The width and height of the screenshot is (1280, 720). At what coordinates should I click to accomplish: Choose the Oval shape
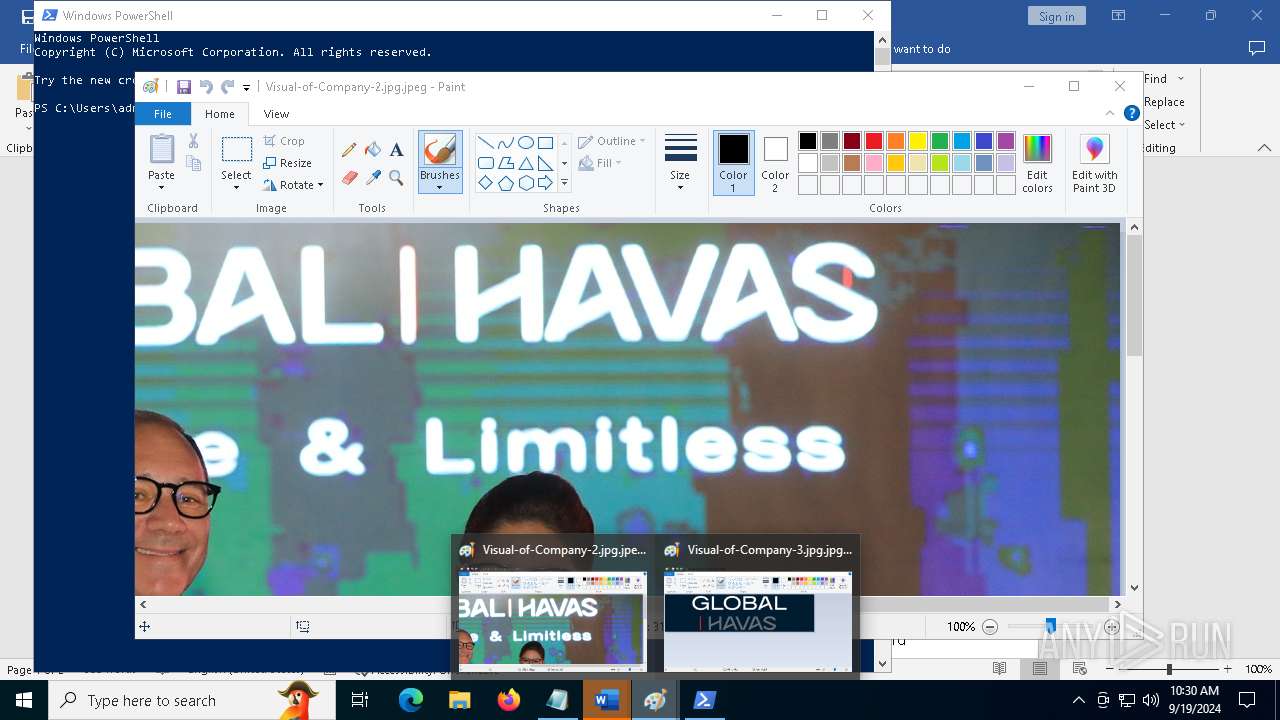pyautogui.click(x=525, y=142)
